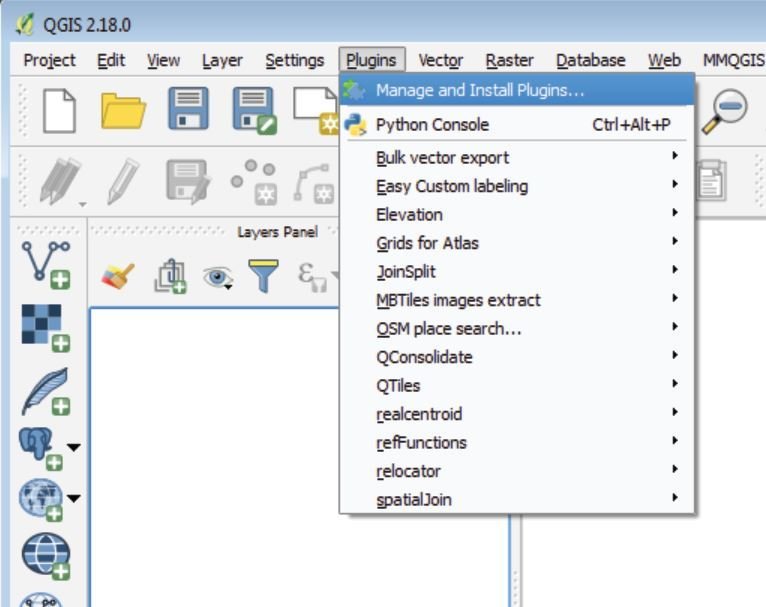
Task: Select OSM place search entry
Action: 517,329
